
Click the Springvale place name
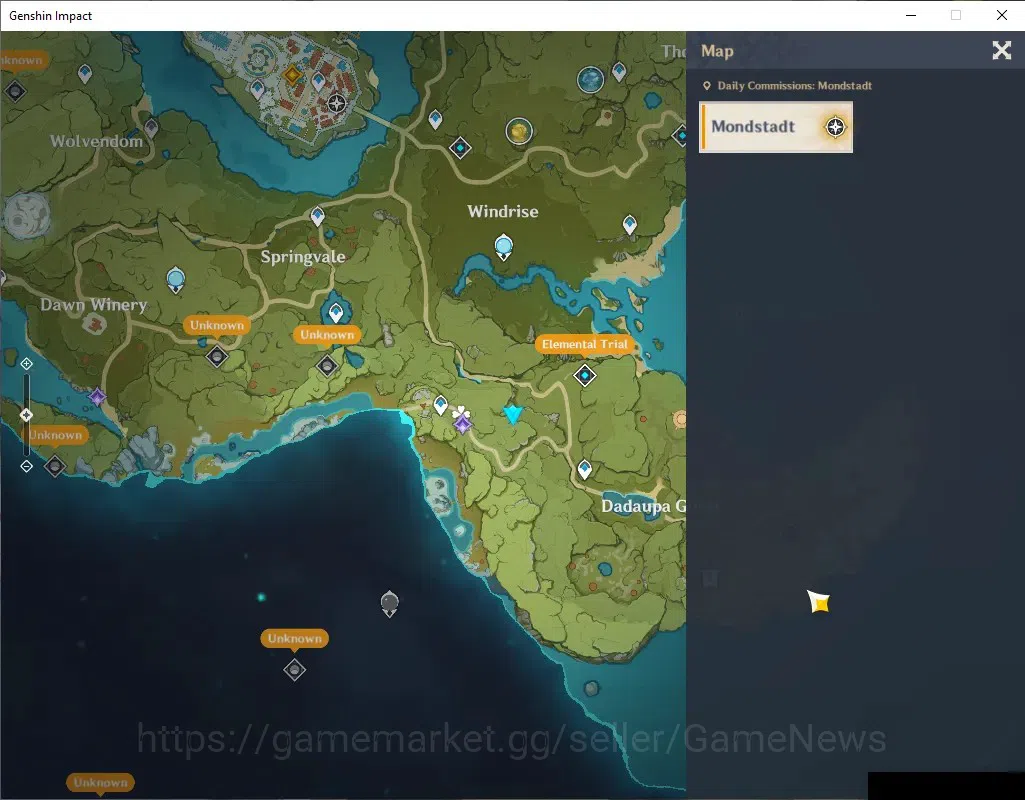pos(303,257)
